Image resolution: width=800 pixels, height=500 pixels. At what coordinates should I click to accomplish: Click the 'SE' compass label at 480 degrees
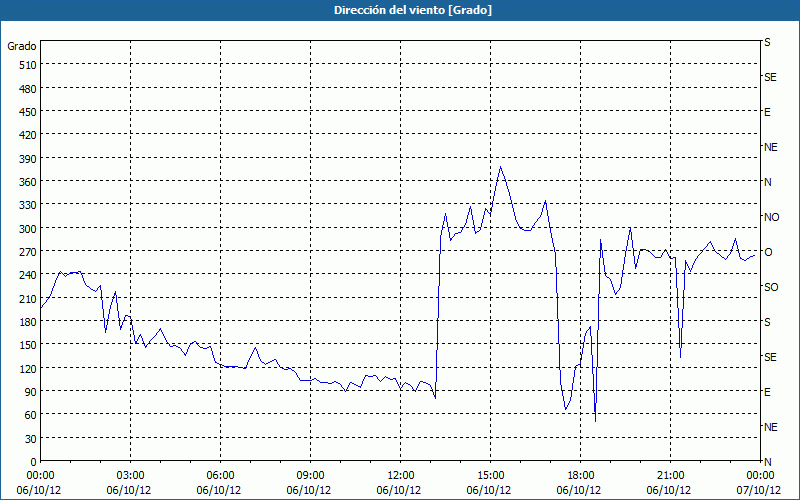coord(770,77)
